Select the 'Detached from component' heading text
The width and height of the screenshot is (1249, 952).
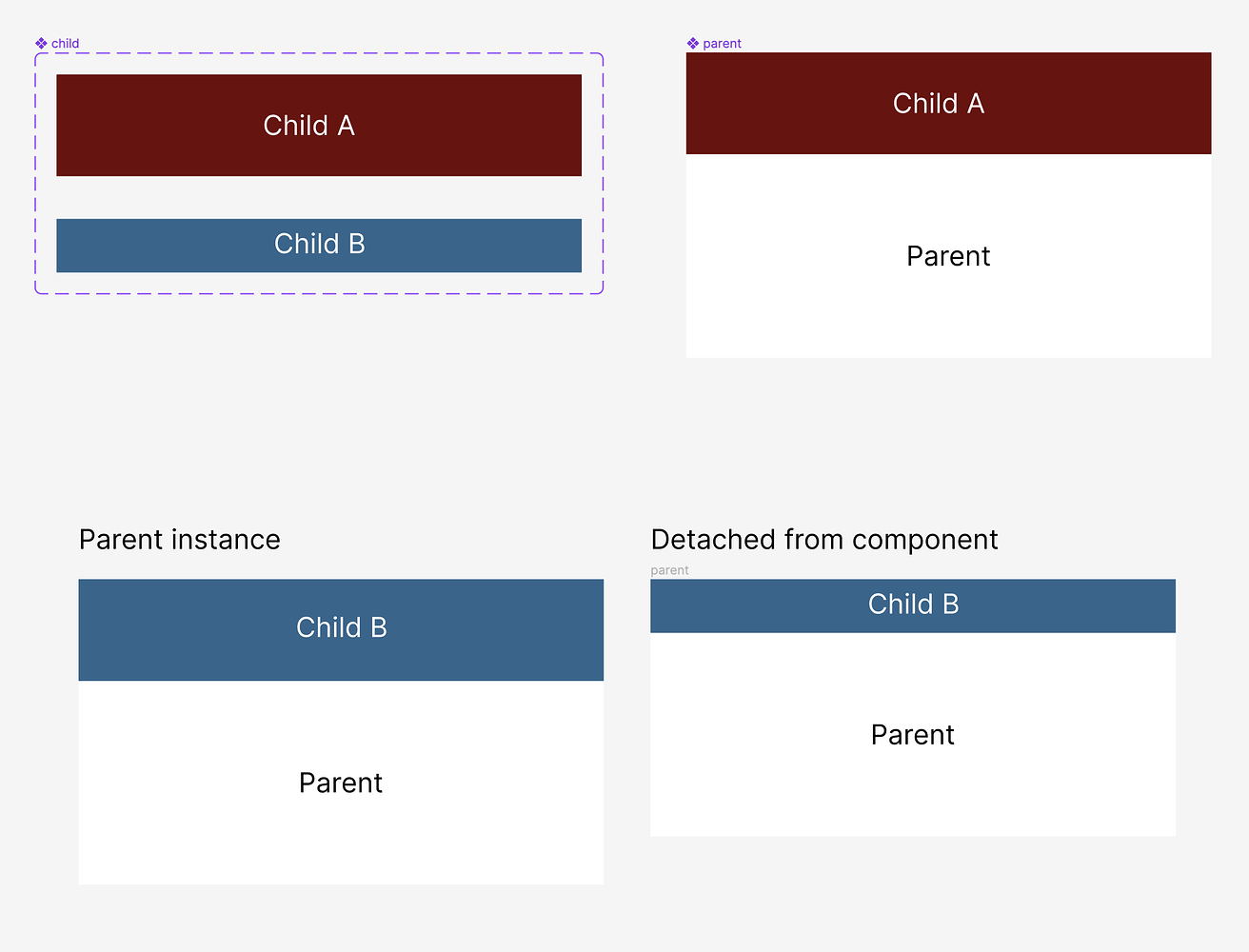[824, 540]
